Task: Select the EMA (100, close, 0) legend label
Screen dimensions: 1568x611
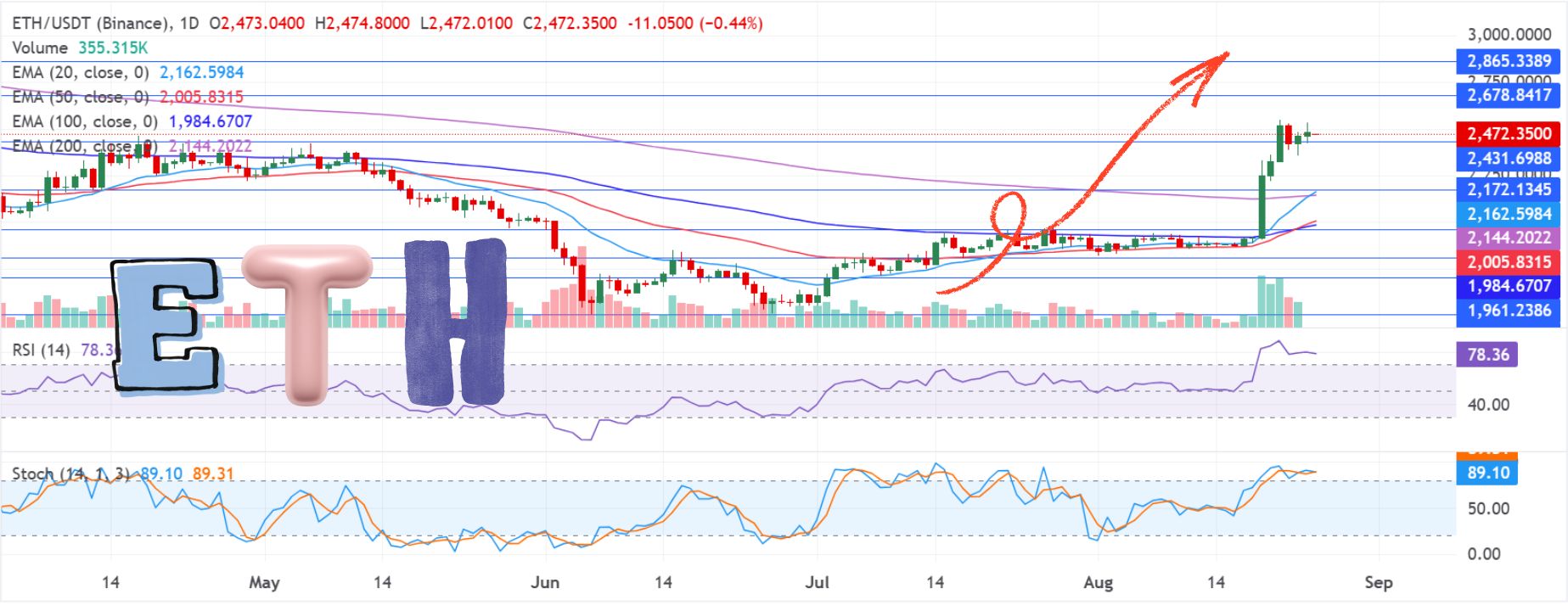Action: coord(85,121)
